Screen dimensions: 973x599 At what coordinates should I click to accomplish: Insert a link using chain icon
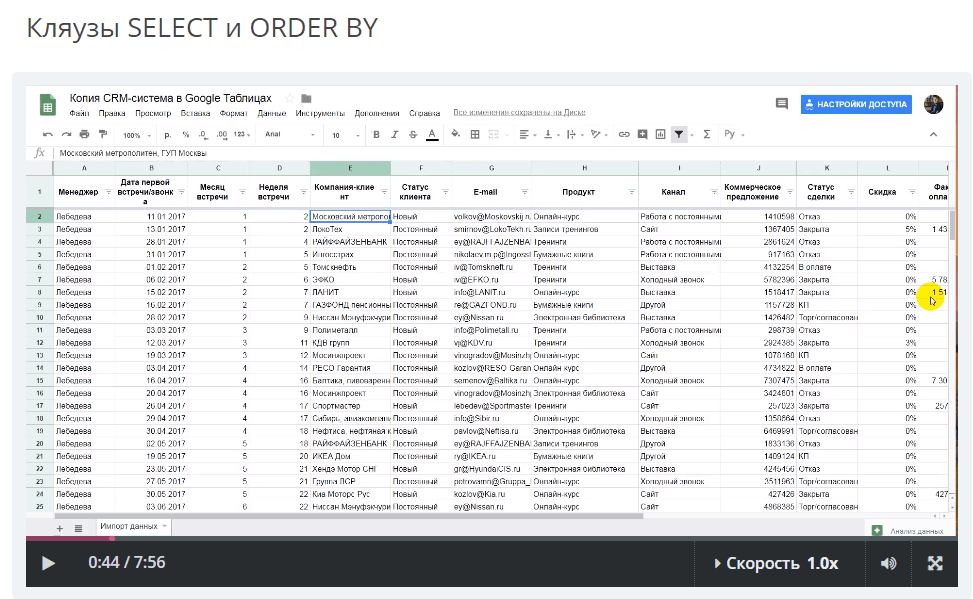click(x=624, y=134)
